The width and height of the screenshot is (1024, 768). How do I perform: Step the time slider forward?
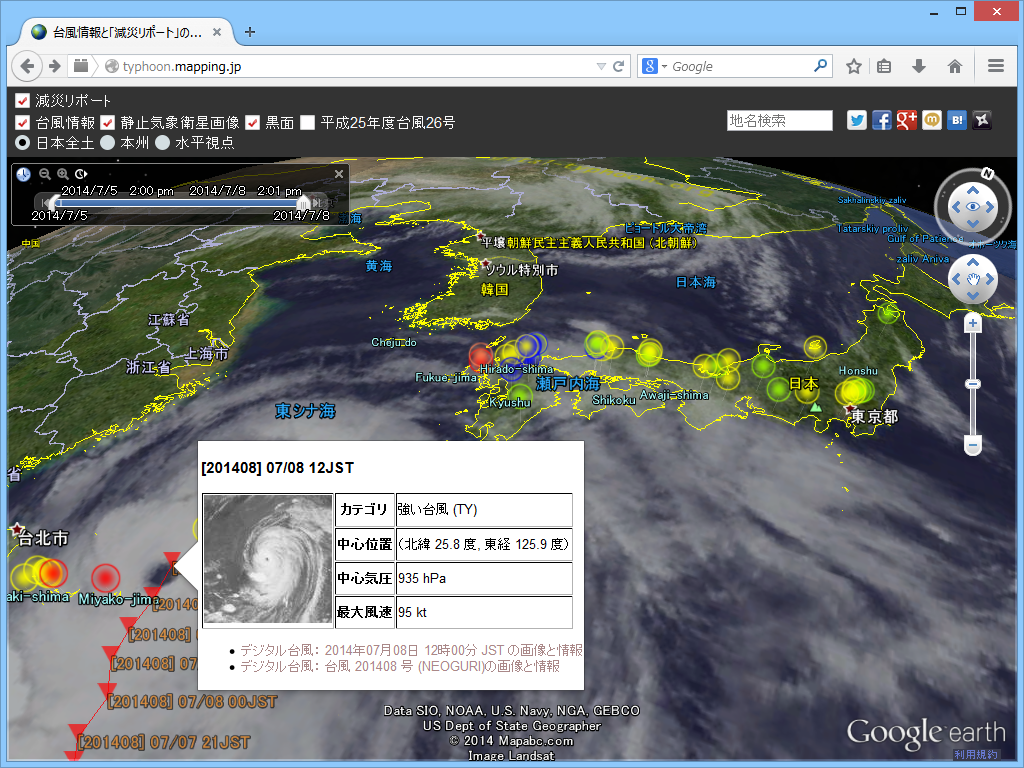(x=317, y=203)
